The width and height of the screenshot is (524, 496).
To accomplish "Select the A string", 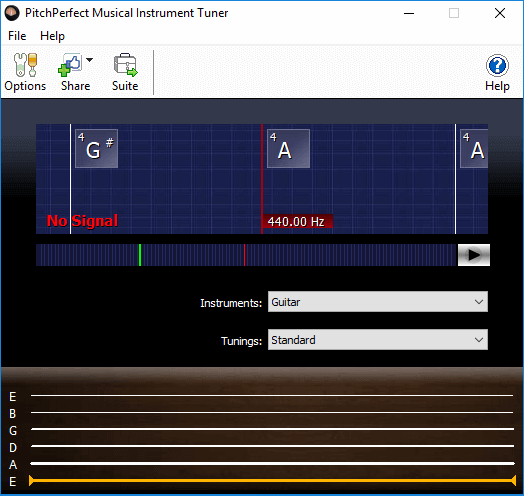I will tap(272, 463).
